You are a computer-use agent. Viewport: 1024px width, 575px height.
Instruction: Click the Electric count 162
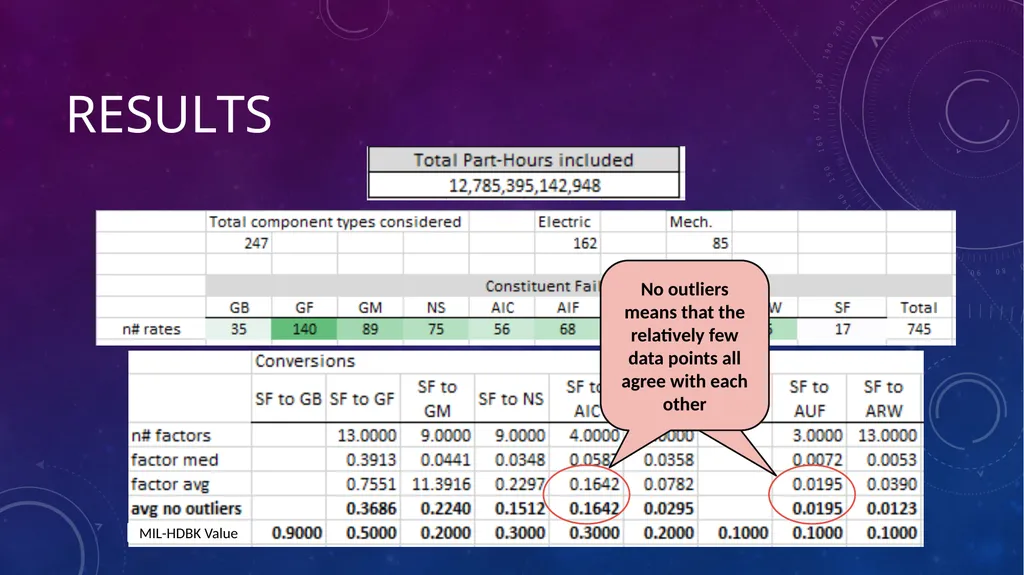585,244
